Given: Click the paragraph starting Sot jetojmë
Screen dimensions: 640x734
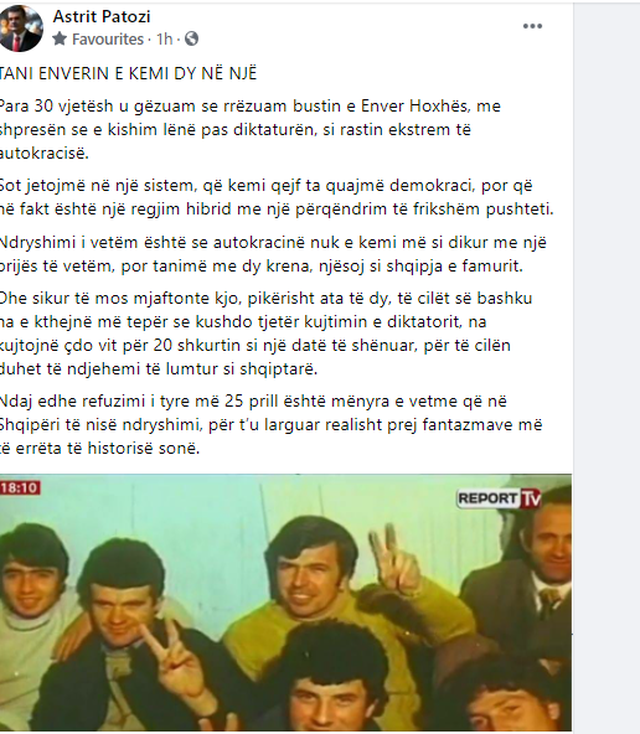Looking at the screenshot, I should pos(277,197).
